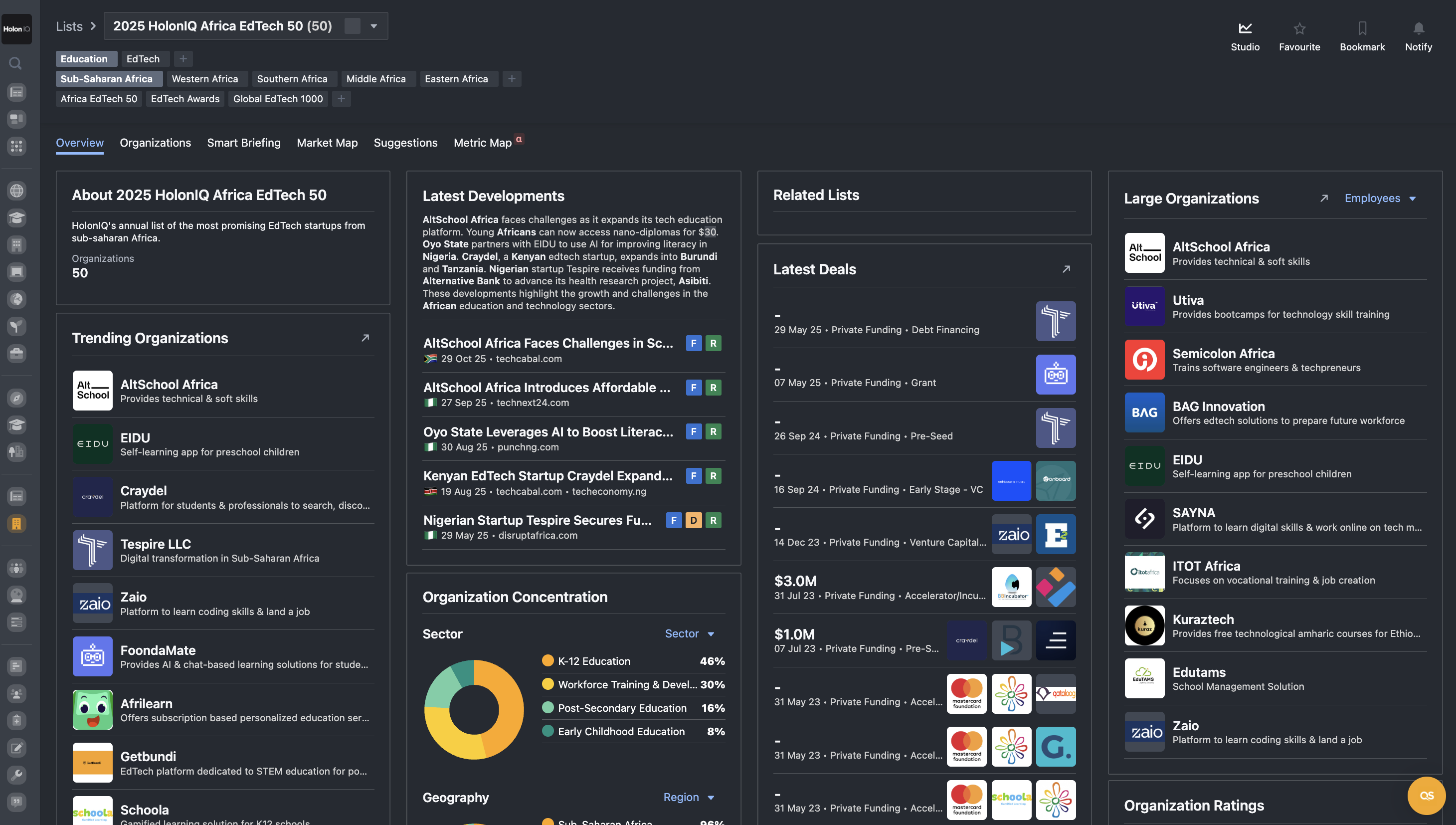The image size is (1456, 825).
Task: Open the search icon in the sidebar
Action: pyautogui.click(x=16, y=63)
